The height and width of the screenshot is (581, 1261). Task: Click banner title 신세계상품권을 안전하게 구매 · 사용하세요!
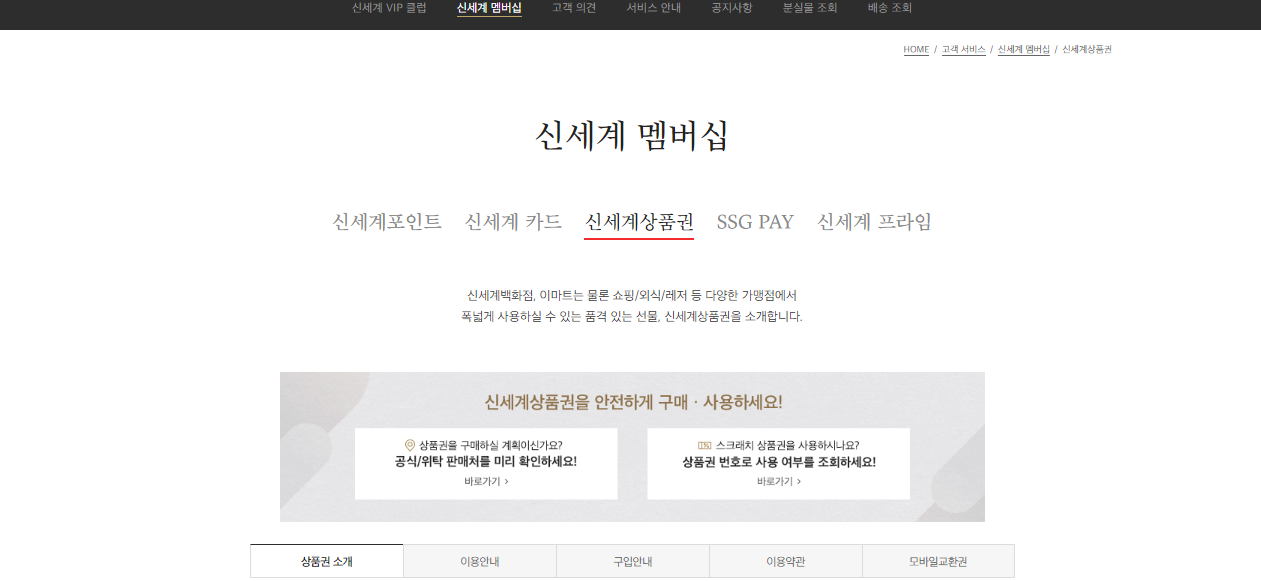click(633, 402)
